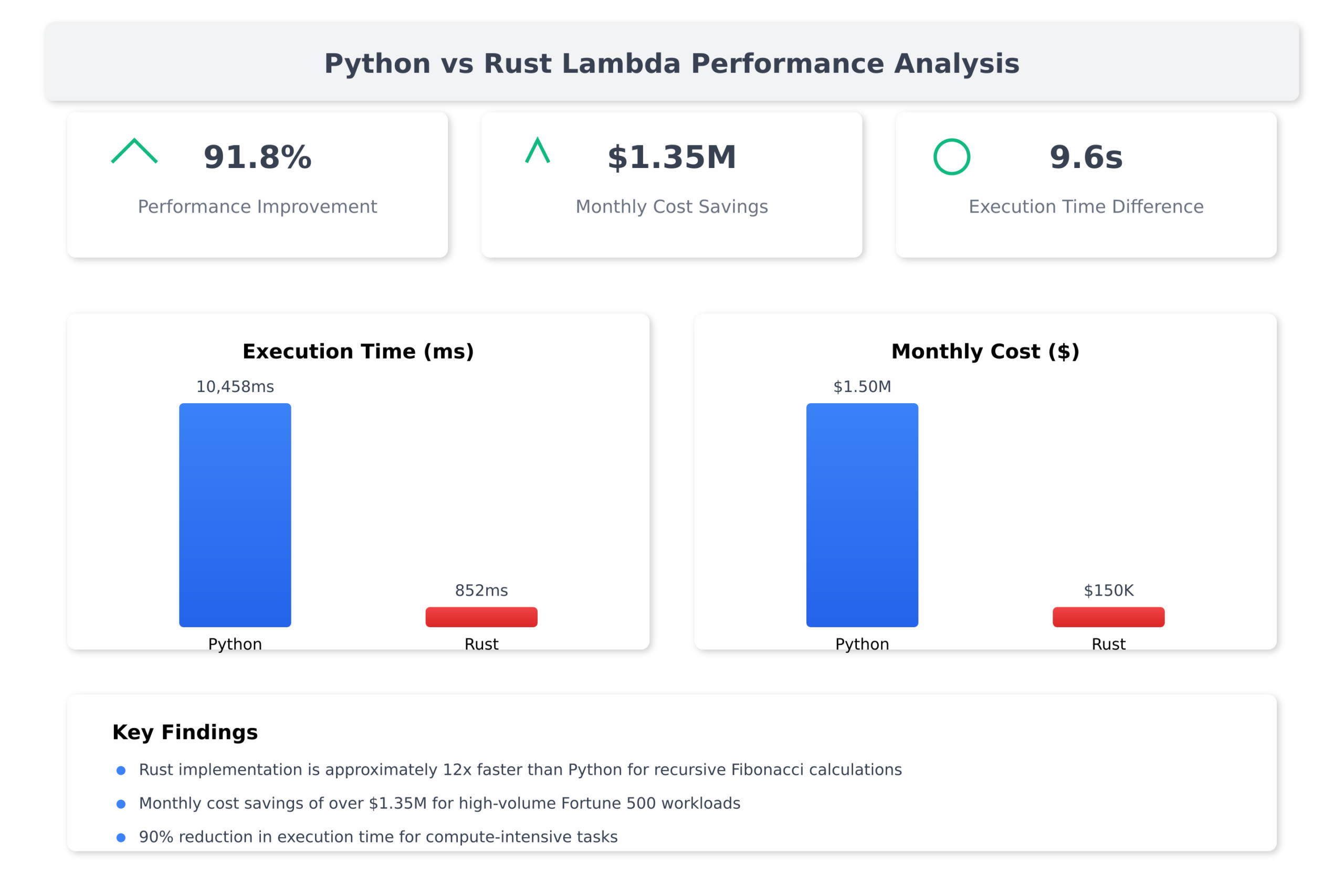Screen dimensions: 1344x896
Task: Click the 'Monthly Cost Savings' label
Action: pyautogui.click(x=672, y=206)
